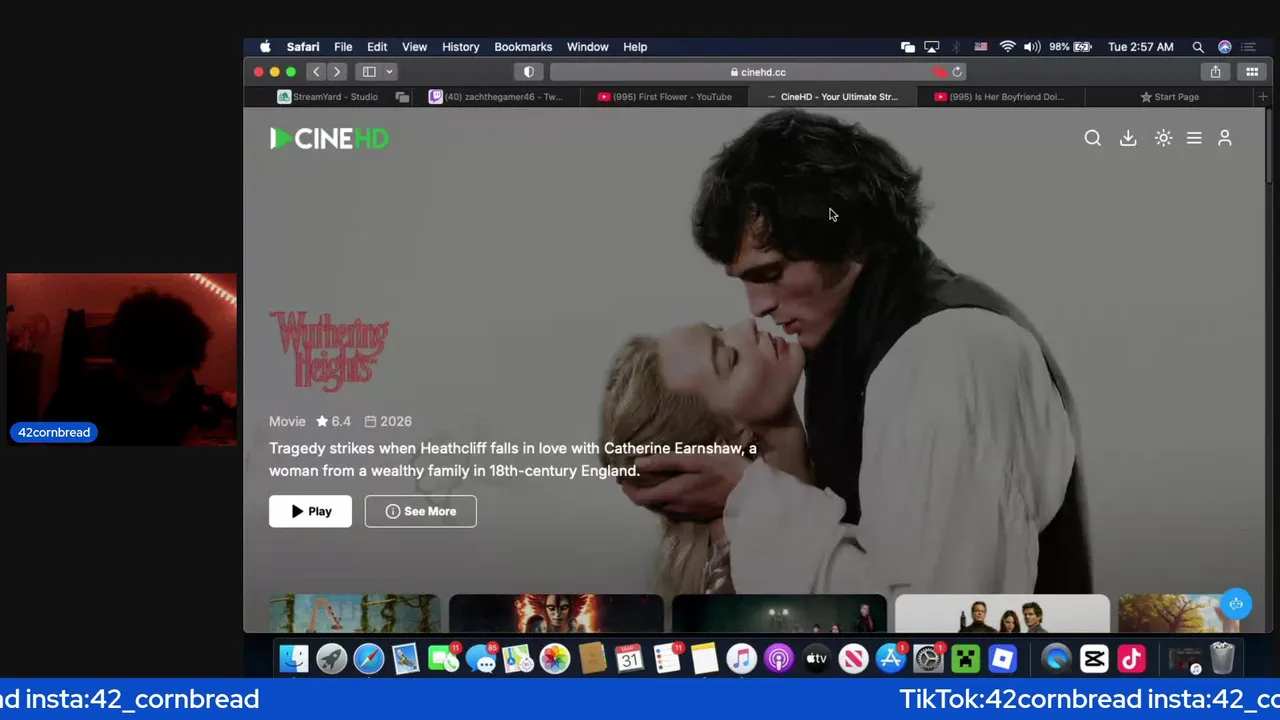This screenshot has width=1280, height=720.
Task: Open Launchpad from the dock
Action: pyautogui.click(x=331, y=658)
